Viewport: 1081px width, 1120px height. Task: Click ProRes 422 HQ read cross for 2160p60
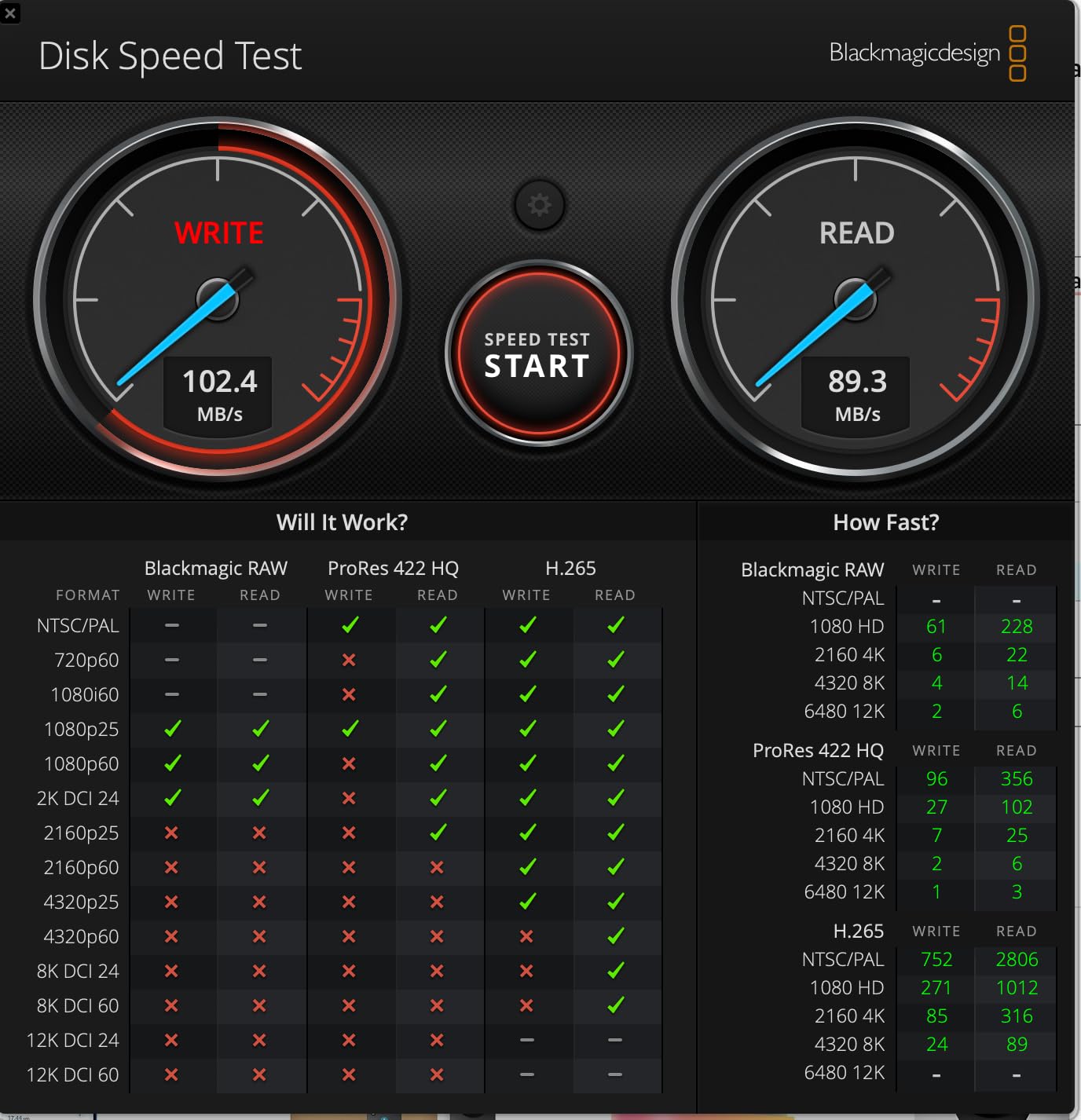437,867
